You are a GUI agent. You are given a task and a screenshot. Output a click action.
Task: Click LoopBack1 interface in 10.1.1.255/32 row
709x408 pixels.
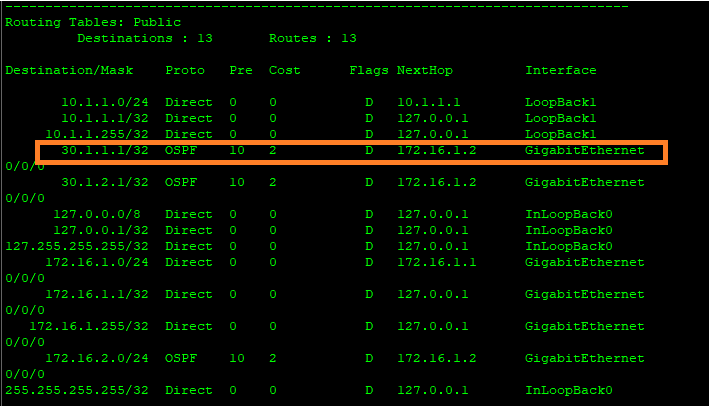coord(561,135)
